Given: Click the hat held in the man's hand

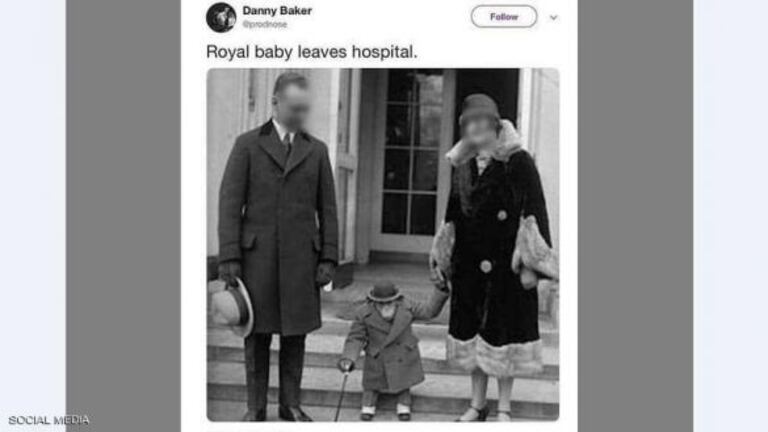Looking at the screenshot, I should tap(231, 307).
